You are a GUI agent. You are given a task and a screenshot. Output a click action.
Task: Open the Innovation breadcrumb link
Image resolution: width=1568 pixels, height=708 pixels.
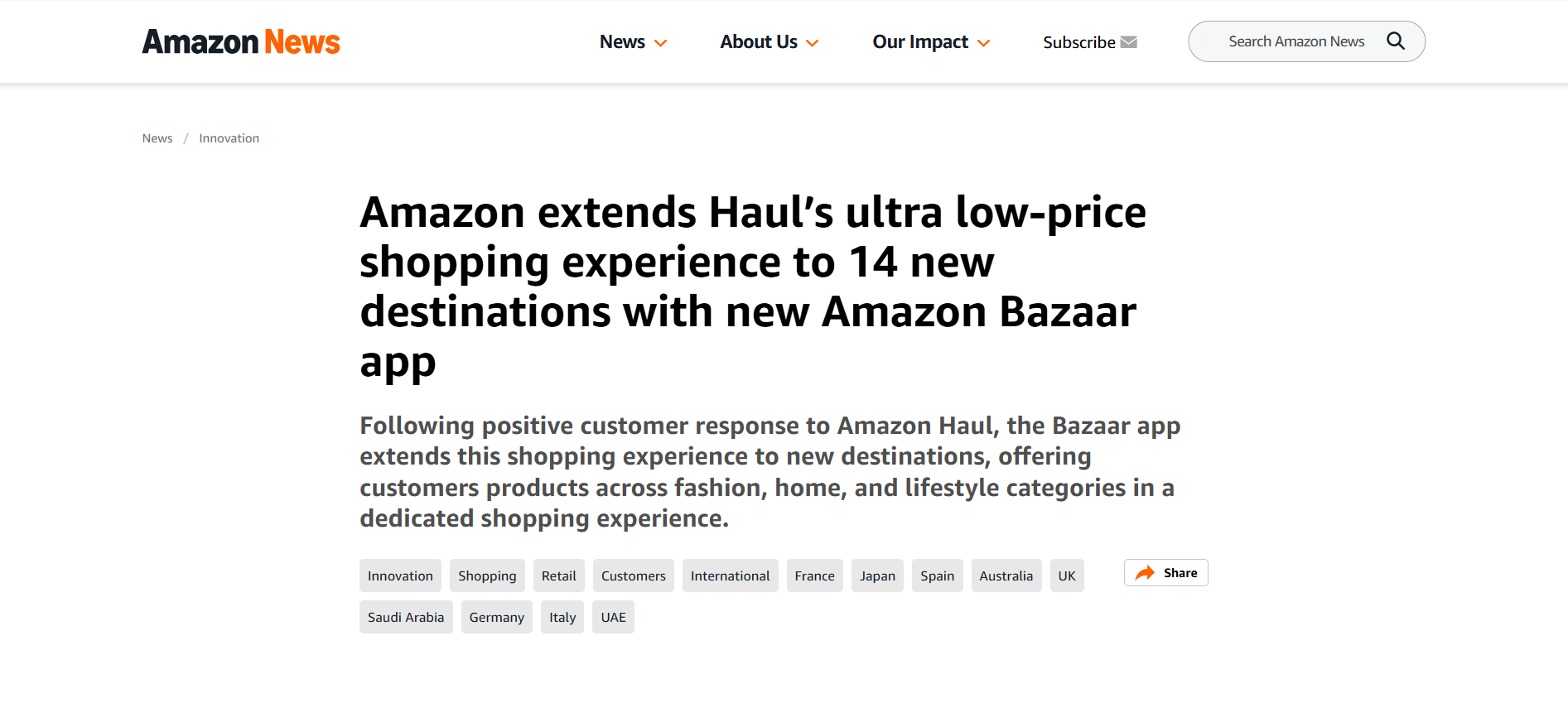click(x=229, y=138)
